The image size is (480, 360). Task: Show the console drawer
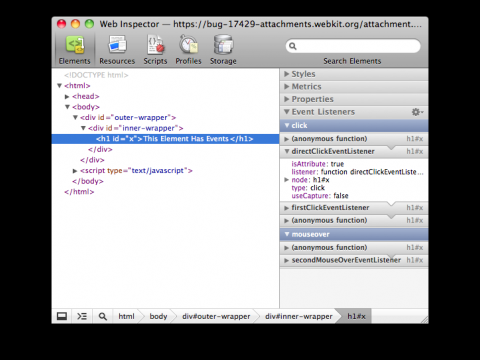[82, 316]
